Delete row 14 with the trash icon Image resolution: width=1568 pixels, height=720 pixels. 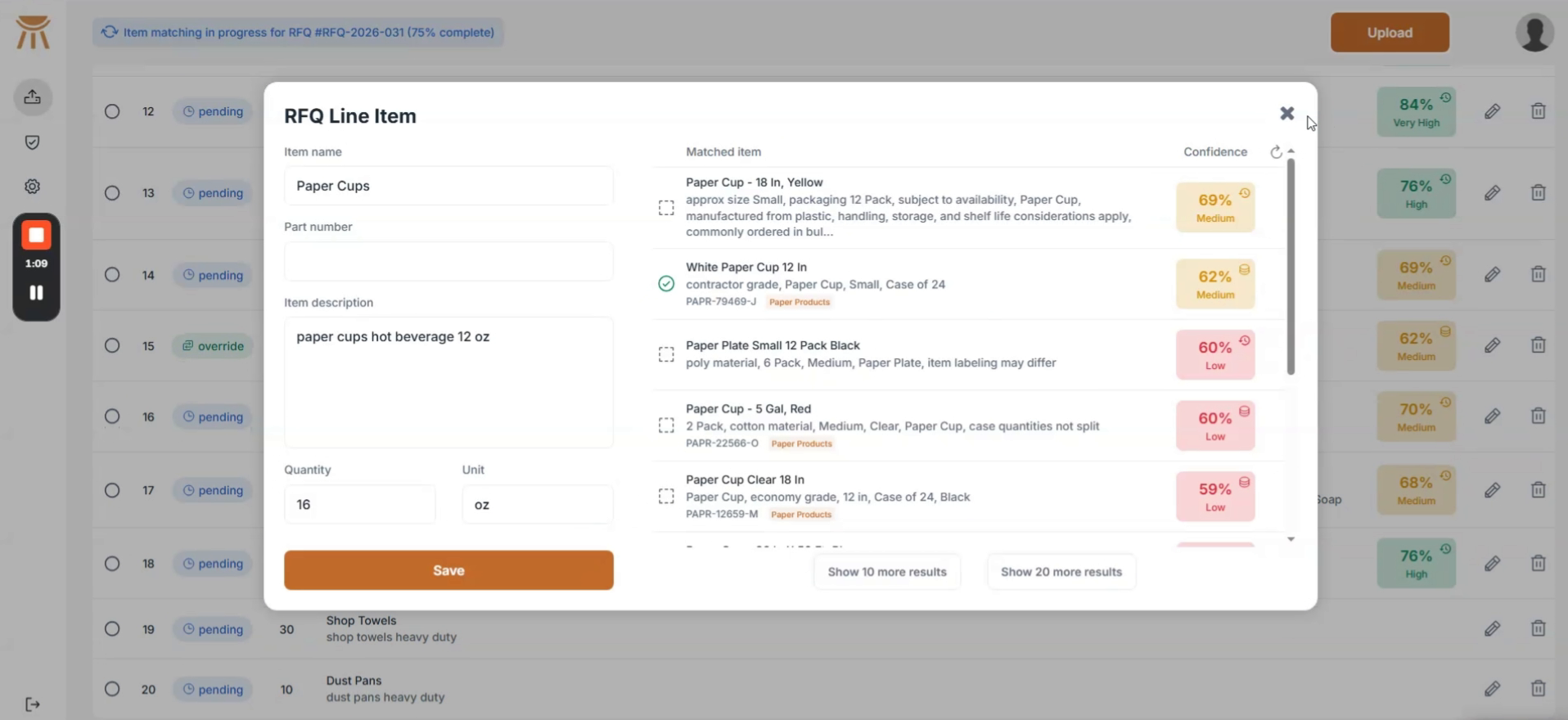1538,274
